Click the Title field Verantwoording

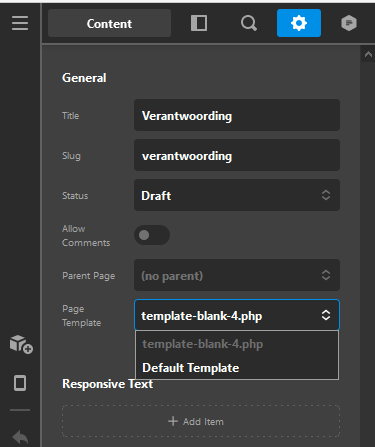pyautogui.click(x=237, y=115)
